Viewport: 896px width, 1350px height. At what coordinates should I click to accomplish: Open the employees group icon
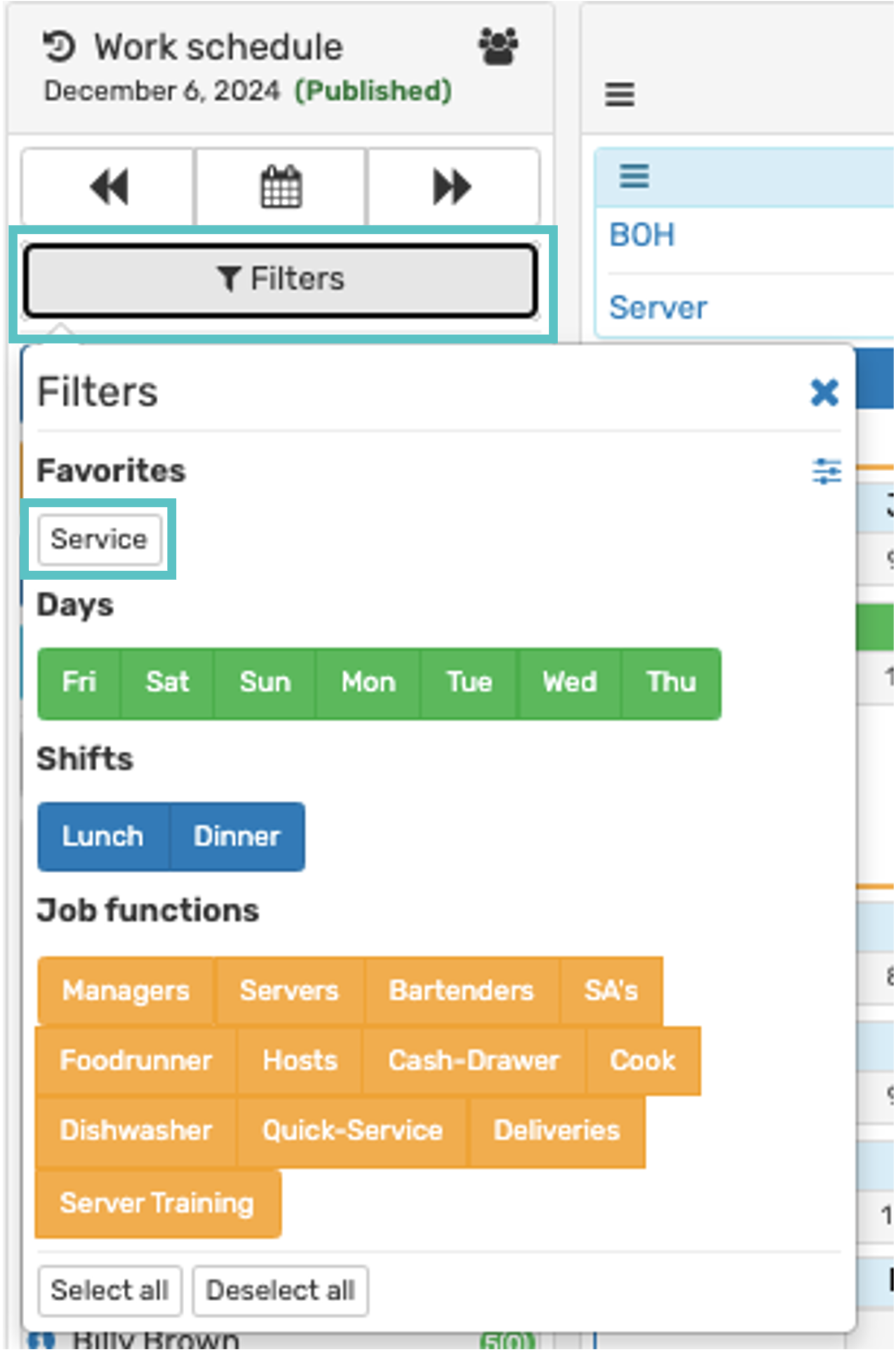tap(498, 47)
